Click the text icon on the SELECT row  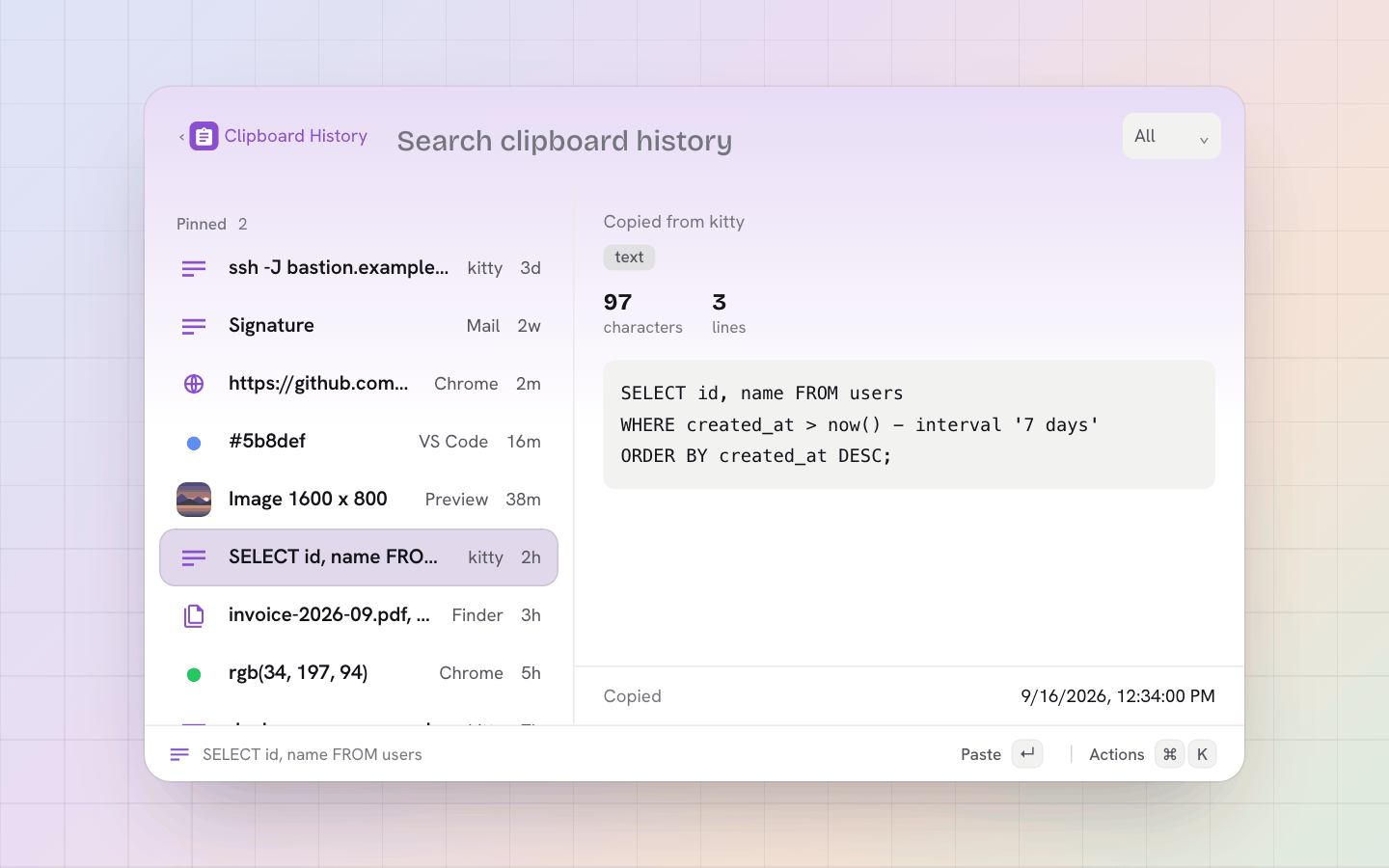tap(194, 557)
